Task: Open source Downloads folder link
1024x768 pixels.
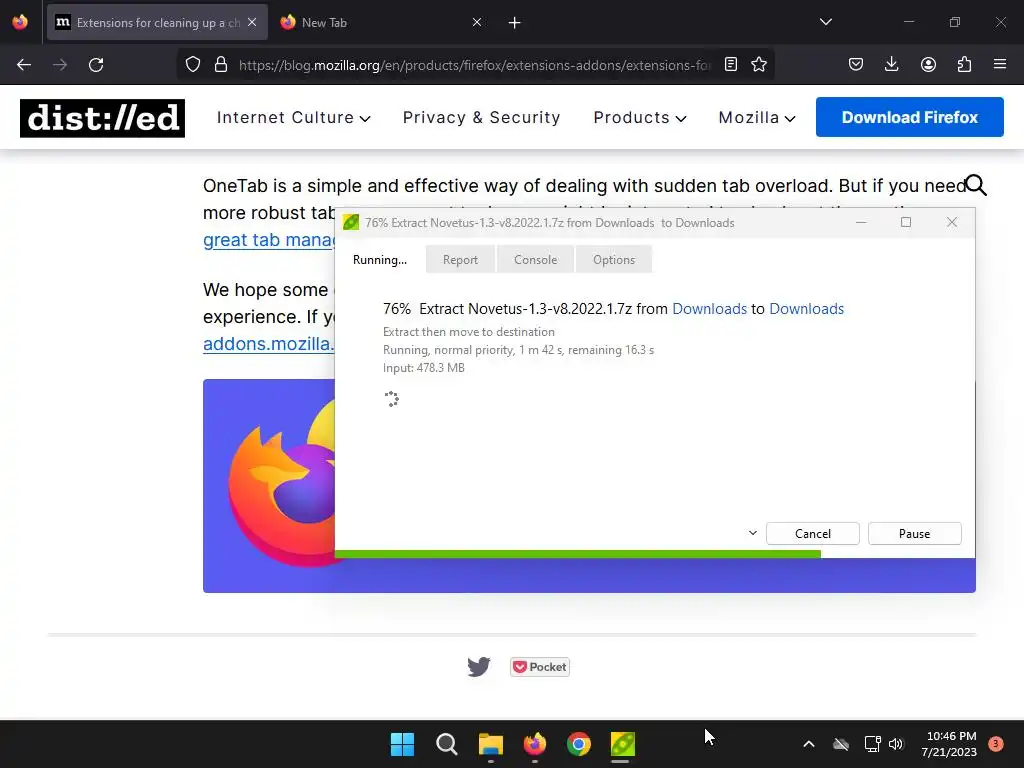Action: [x=709, y=309]
